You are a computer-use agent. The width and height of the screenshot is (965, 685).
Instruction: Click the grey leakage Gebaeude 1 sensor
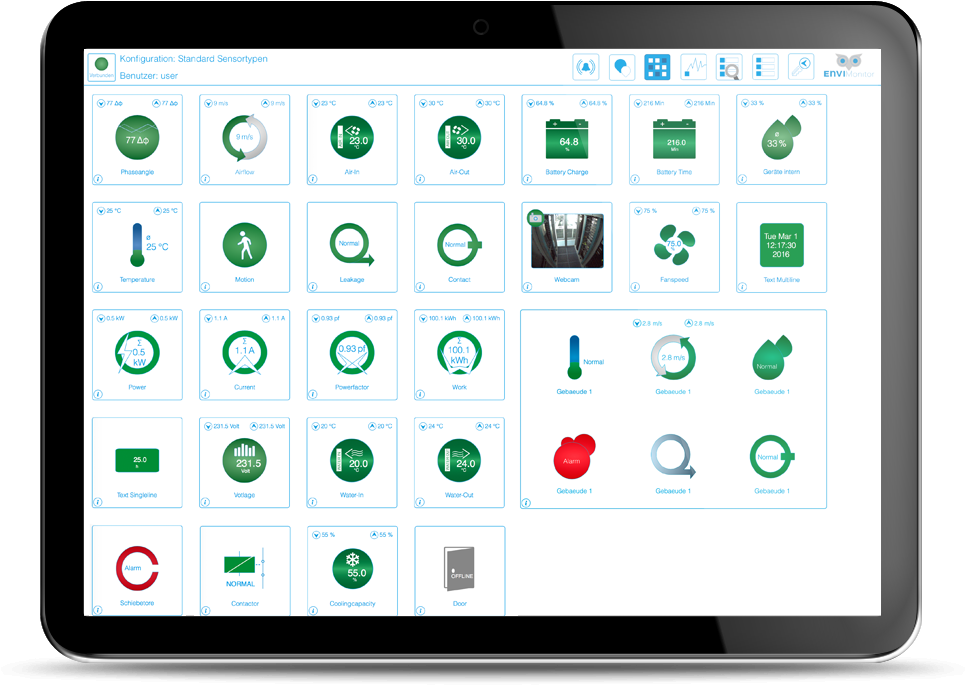click(x=673, y=456)
